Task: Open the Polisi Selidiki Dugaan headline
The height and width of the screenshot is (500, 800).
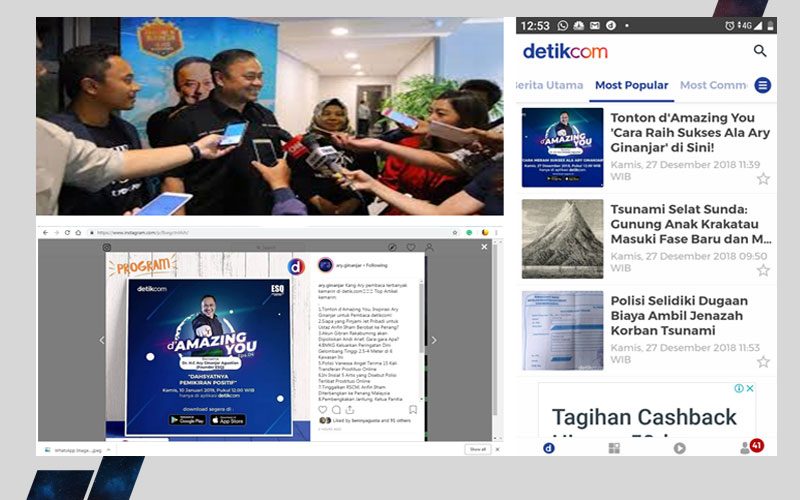Action: pyautogui.click(x=690, y=318)
